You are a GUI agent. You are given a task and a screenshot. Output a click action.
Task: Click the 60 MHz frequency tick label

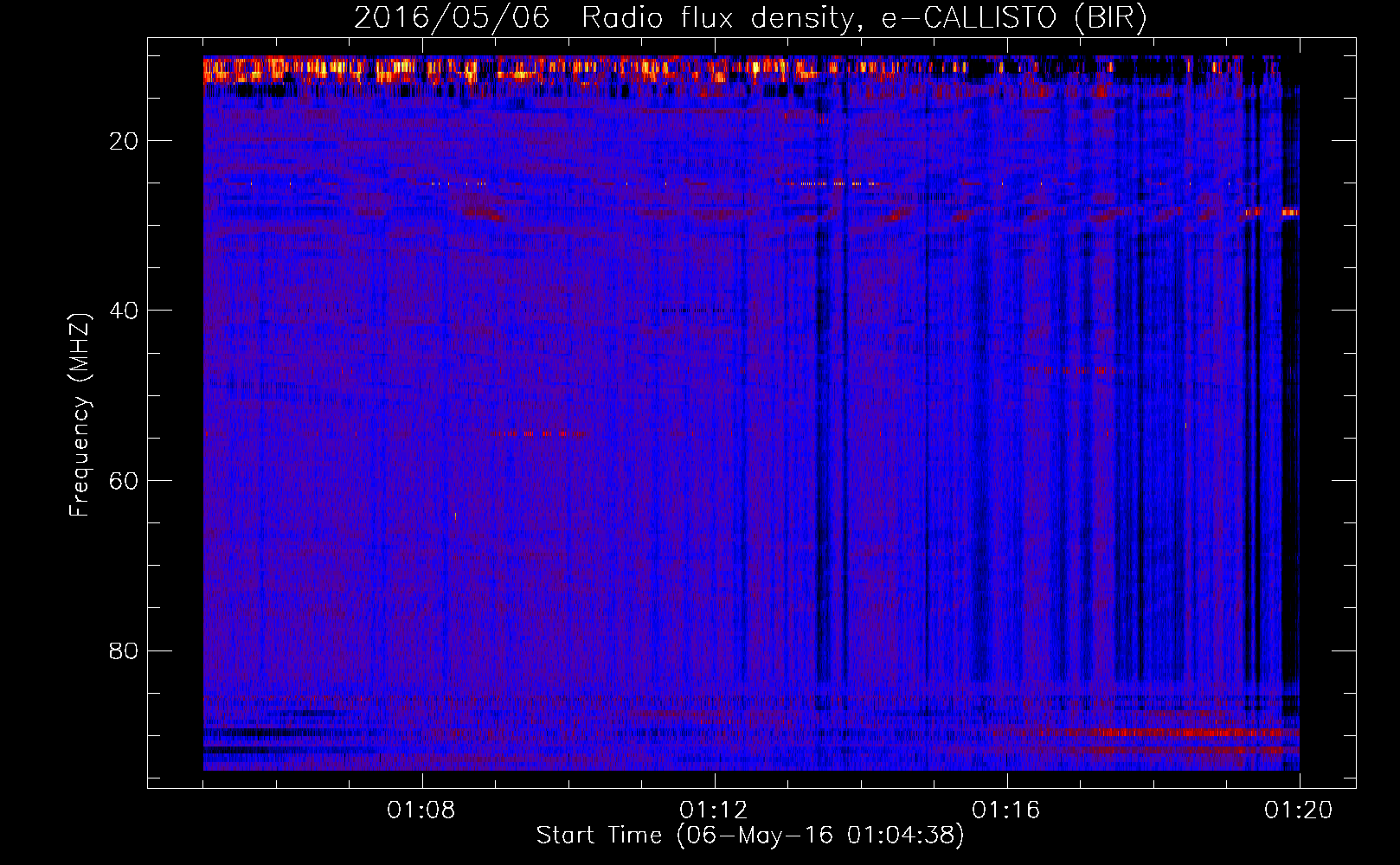click(125, 481)
